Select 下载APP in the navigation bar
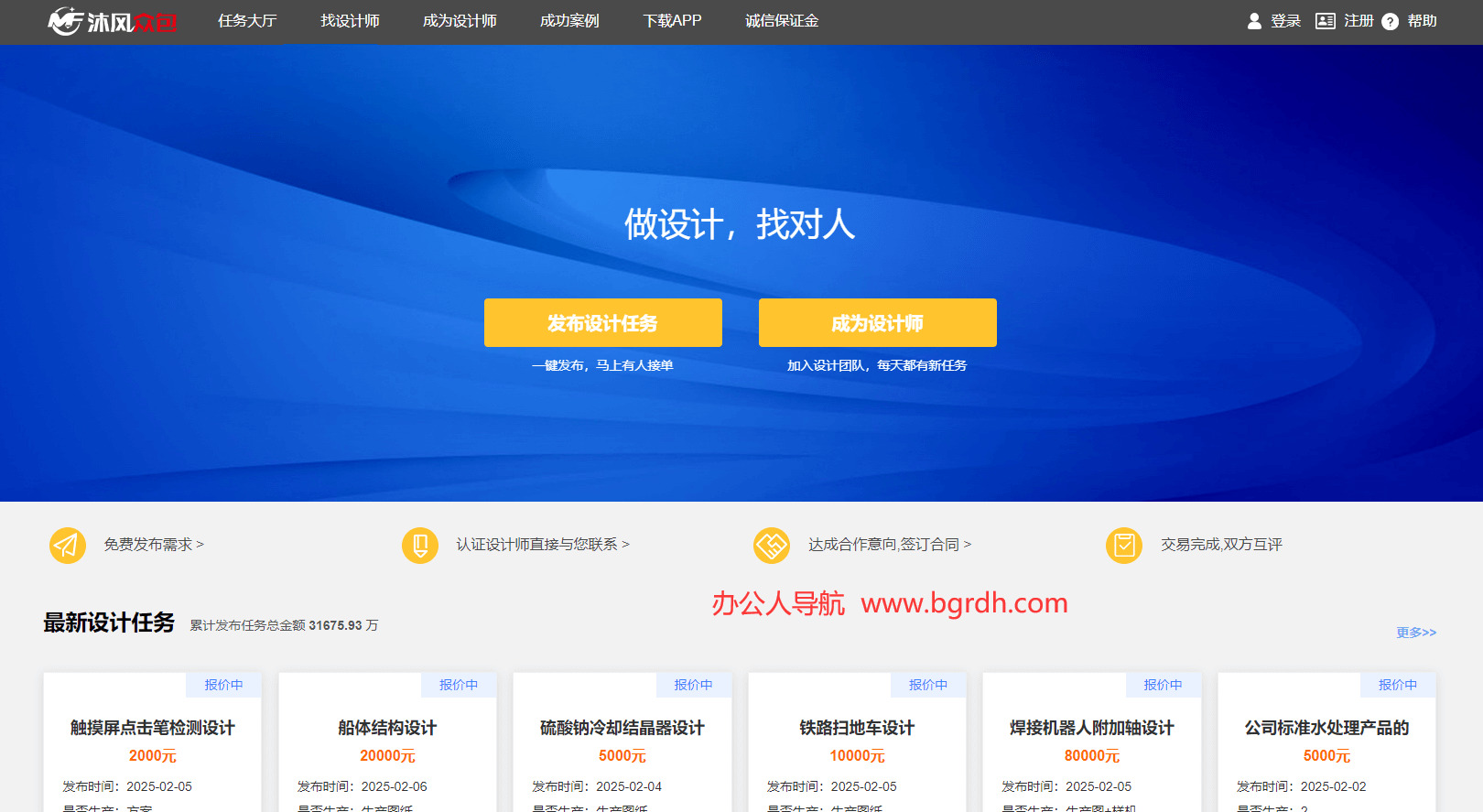The image size is (1483, 812). pos(672,21)
